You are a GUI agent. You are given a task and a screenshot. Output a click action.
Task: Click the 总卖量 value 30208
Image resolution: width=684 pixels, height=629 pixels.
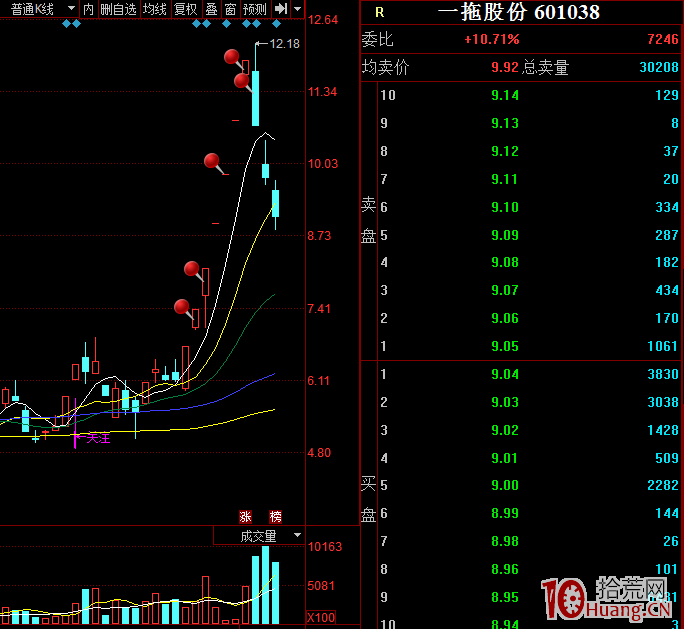pyautogui.click(x=659, y=67)
